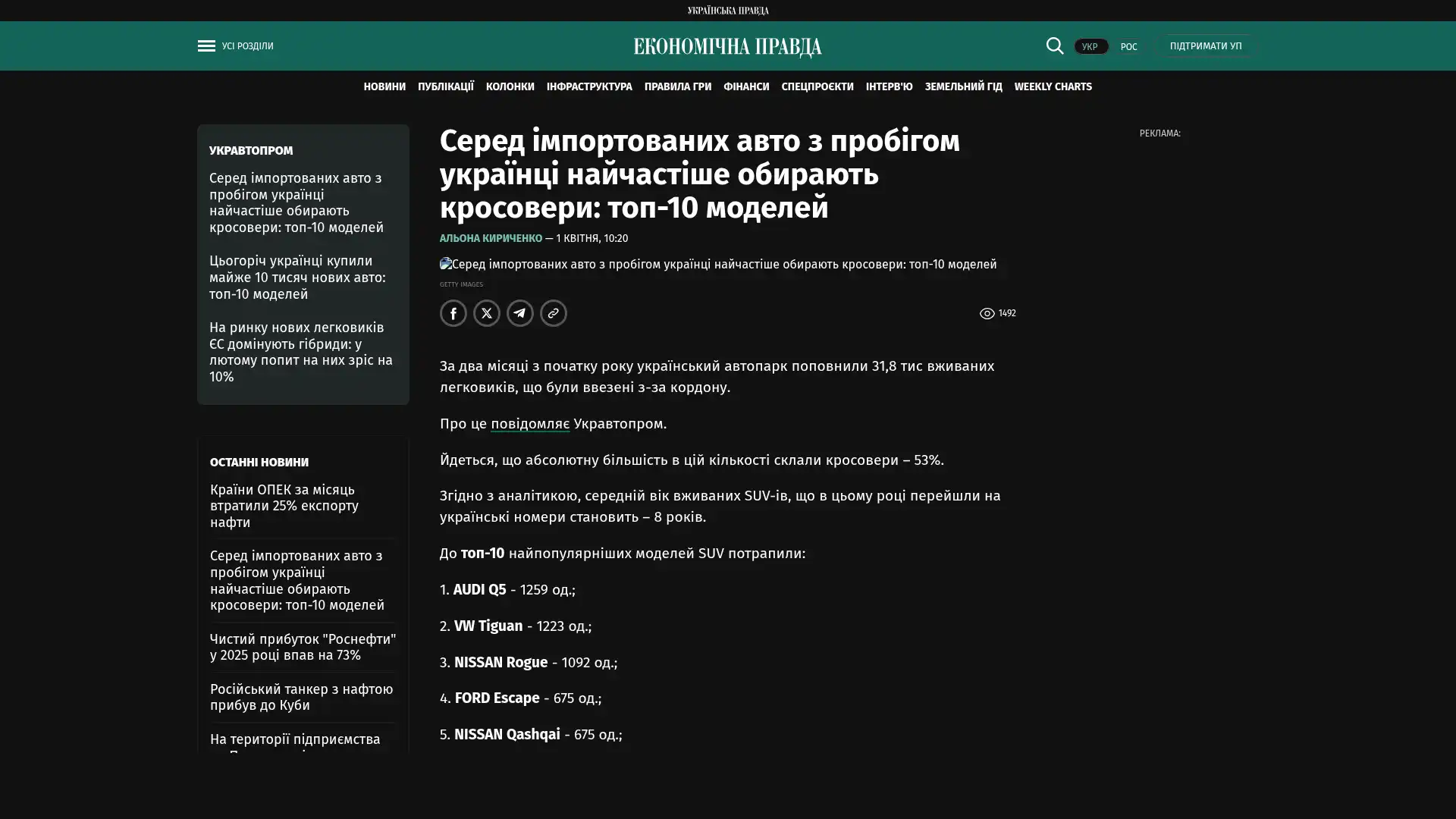Switch language to РОС

click(x=1128, y=46)
